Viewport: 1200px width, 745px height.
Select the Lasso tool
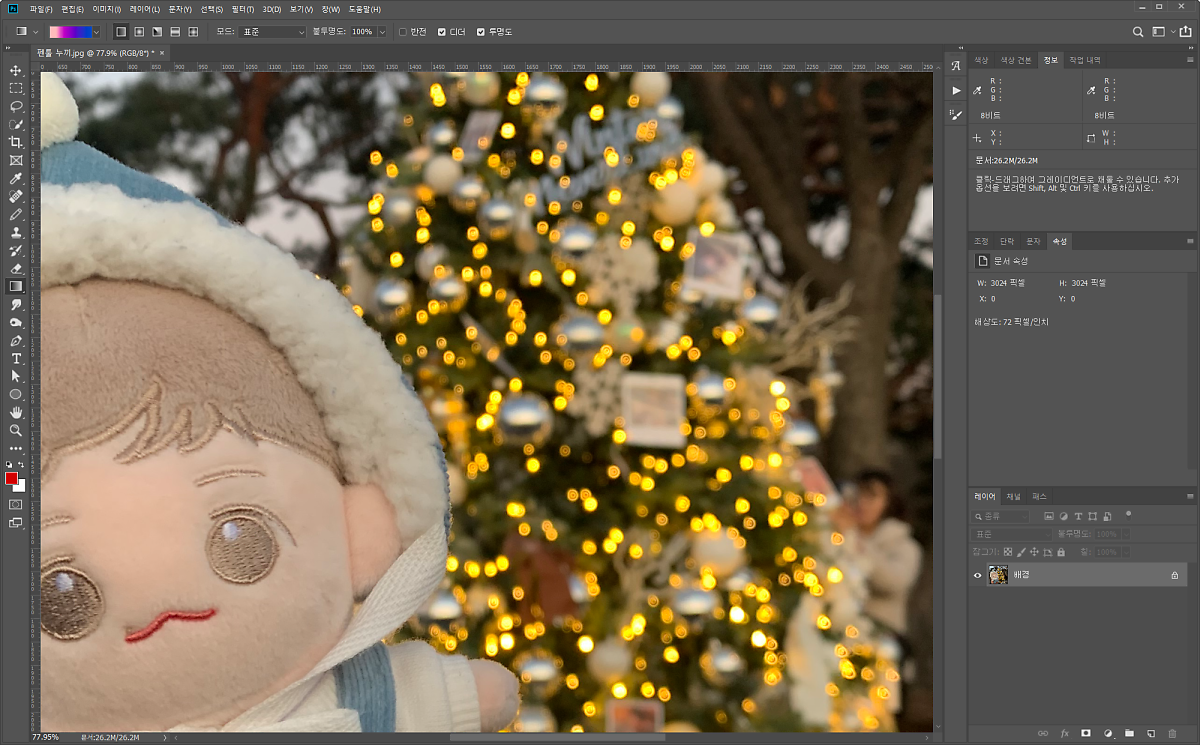pyautogui.click(x=16, y=106)
